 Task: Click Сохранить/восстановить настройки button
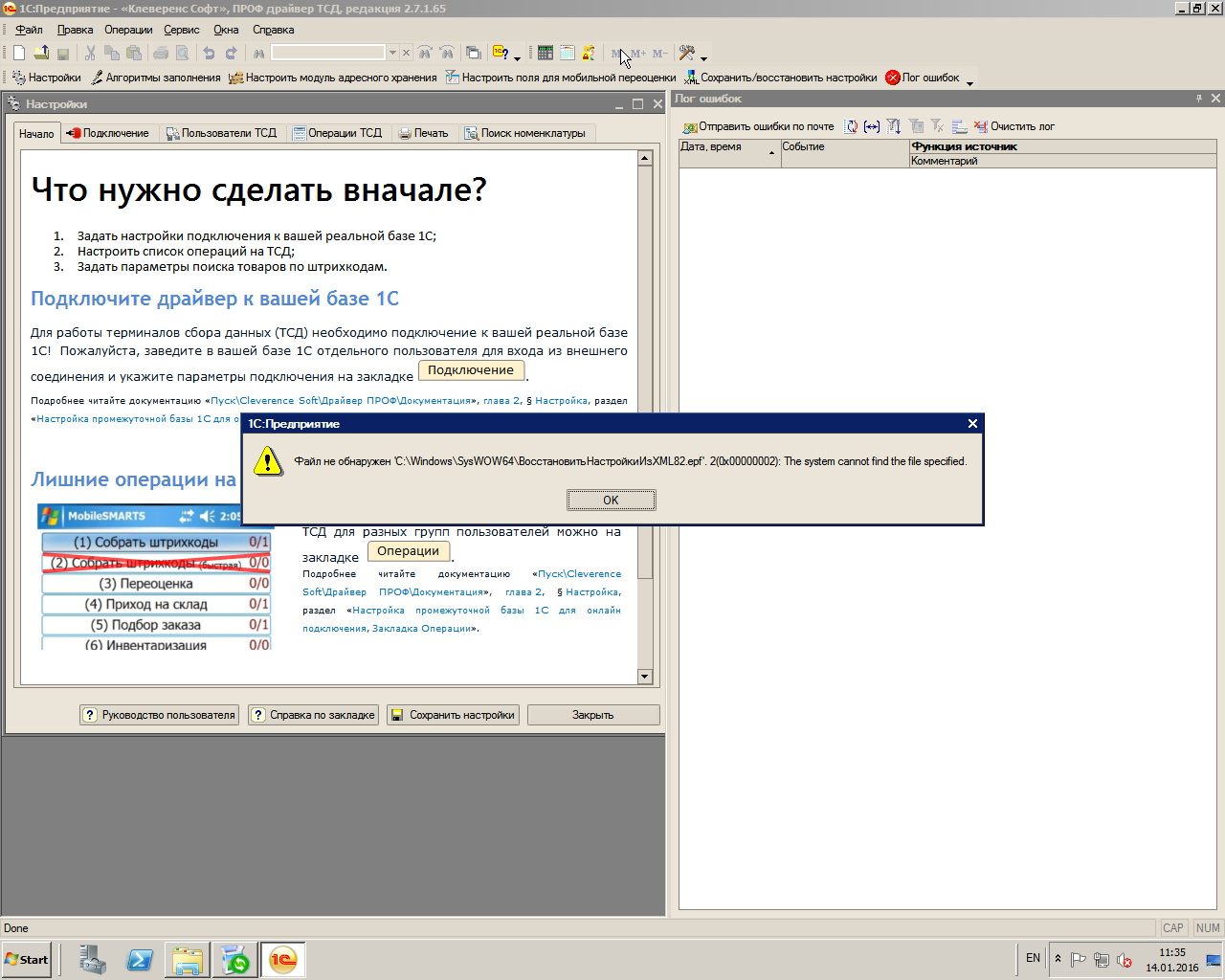tap(780, 78)
